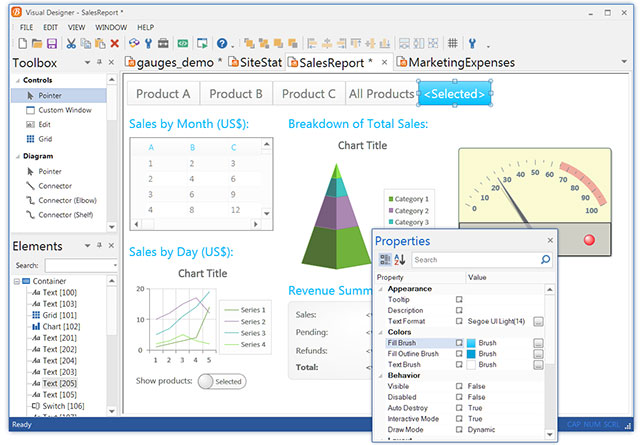
Task: Click the Fill Outline Brush color swatch
Action: click(x=471, y=354)
